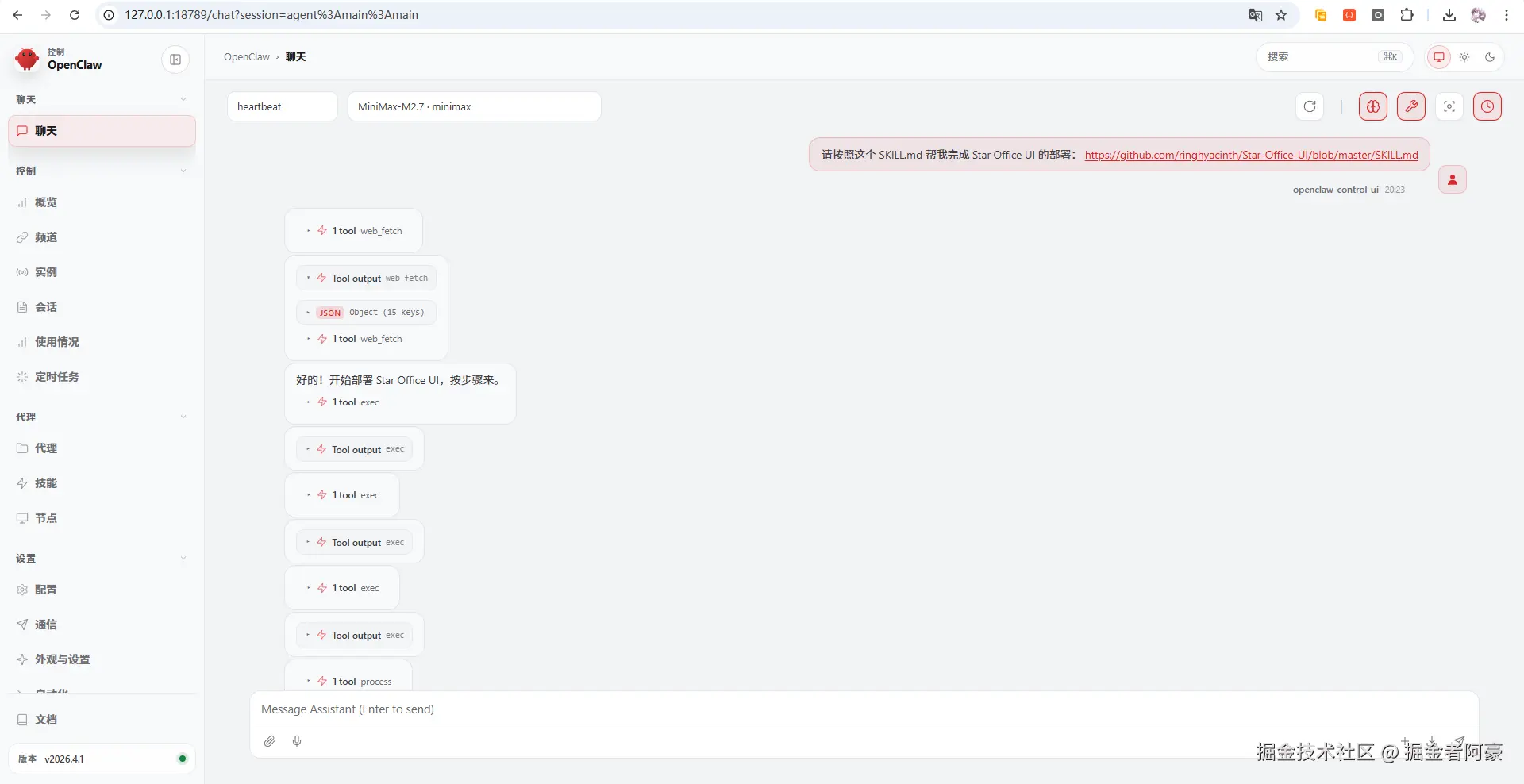
Task: Open 定时任务 scheduled tasks page
Action: pyautogui.click(x=102, y=377)
